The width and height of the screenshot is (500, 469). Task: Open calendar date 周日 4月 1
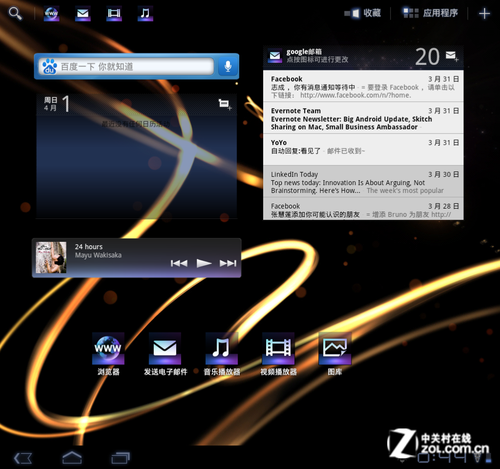57,104
